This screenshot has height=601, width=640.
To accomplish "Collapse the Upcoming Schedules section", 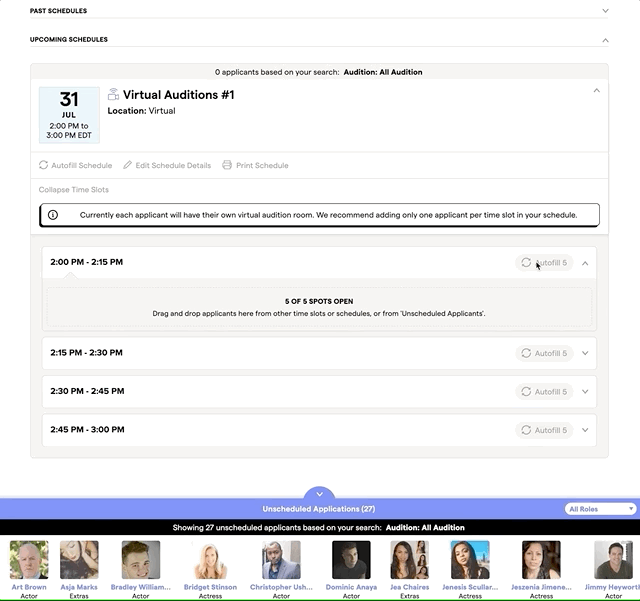I will pyautogui.click(x=605, y=40).
